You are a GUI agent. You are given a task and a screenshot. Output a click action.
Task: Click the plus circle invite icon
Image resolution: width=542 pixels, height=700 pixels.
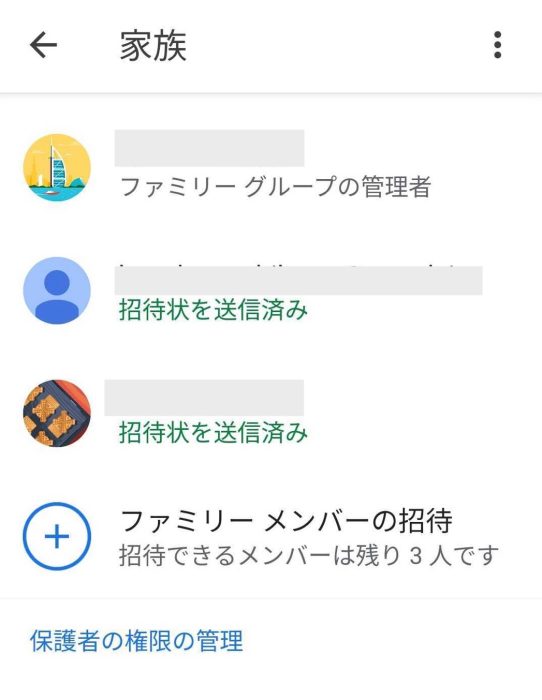click(57, 536)
